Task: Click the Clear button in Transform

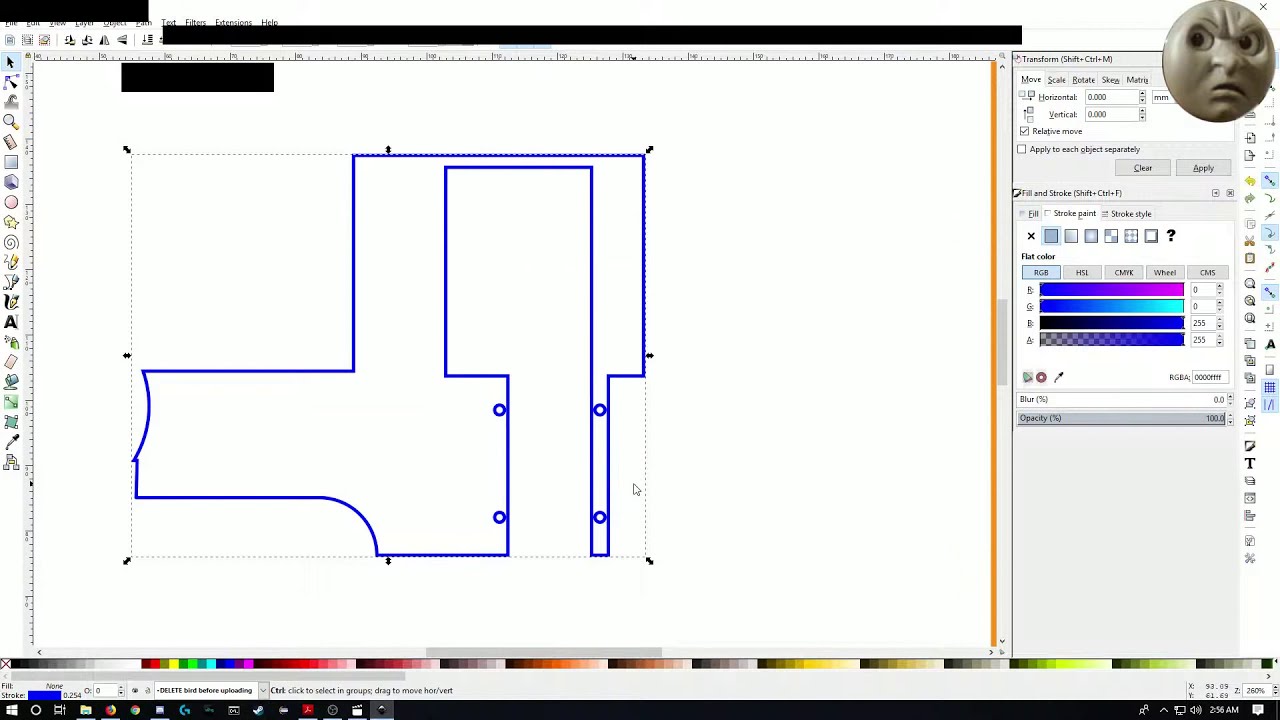Action: (x=1143, y=168)
